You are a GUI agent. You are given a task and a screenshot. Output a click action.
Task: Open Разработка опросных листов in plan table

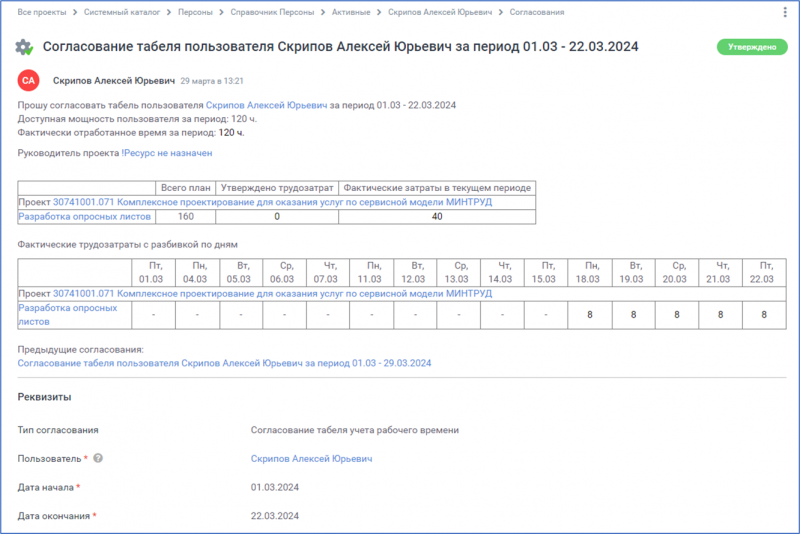coord(84,216)
